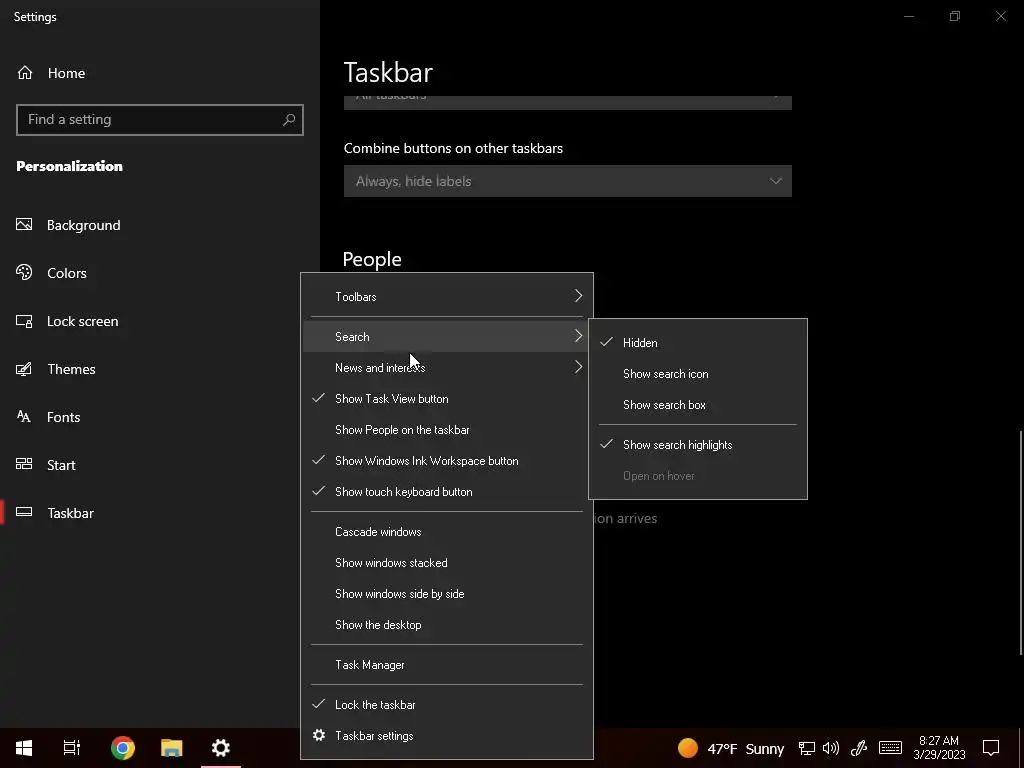Open Start menu Windows logo

pos(24,748)
